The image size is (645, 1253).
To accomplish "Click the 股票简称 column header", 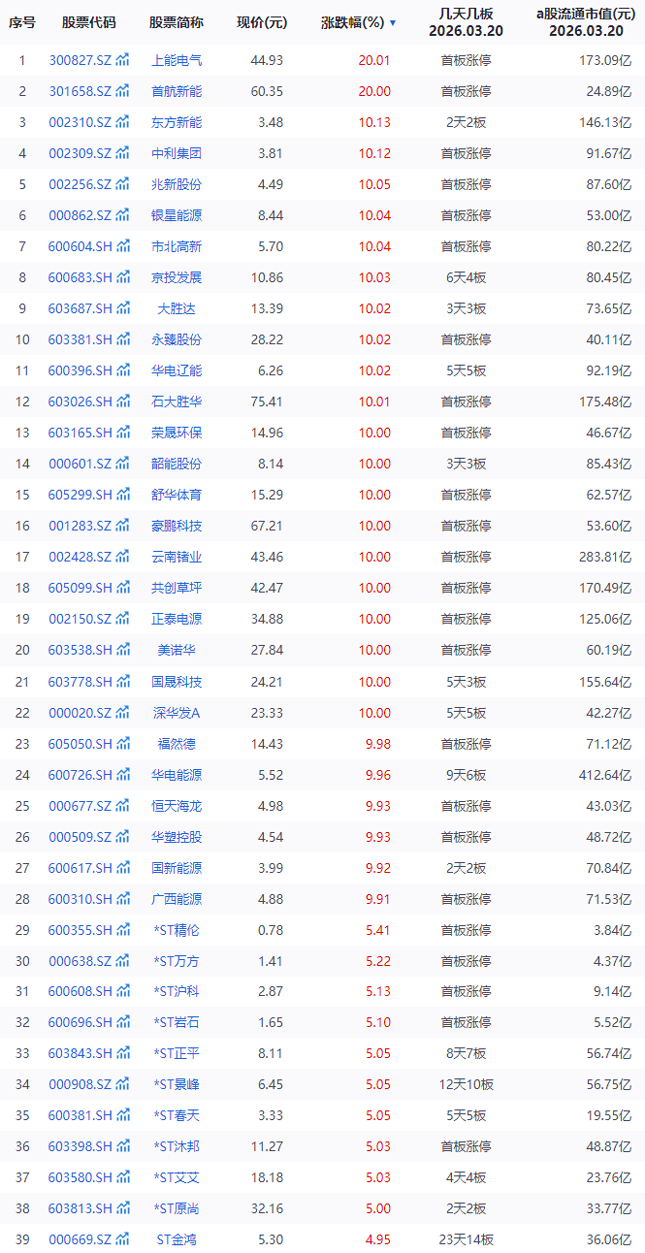I will (x=176, y=22).
